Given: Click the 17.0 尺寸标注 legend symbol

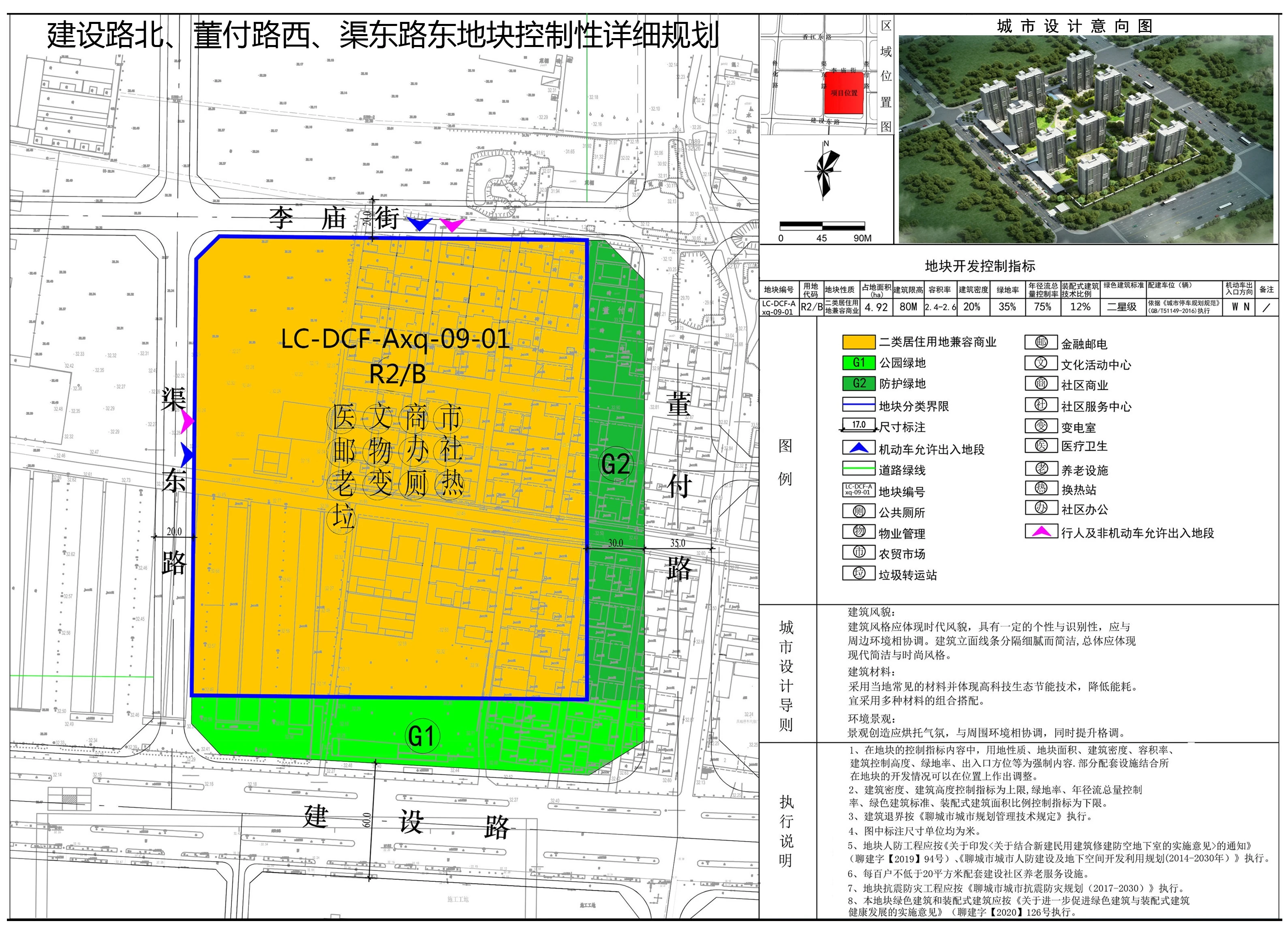Looking at the screenshot, I should coord(859,425).
